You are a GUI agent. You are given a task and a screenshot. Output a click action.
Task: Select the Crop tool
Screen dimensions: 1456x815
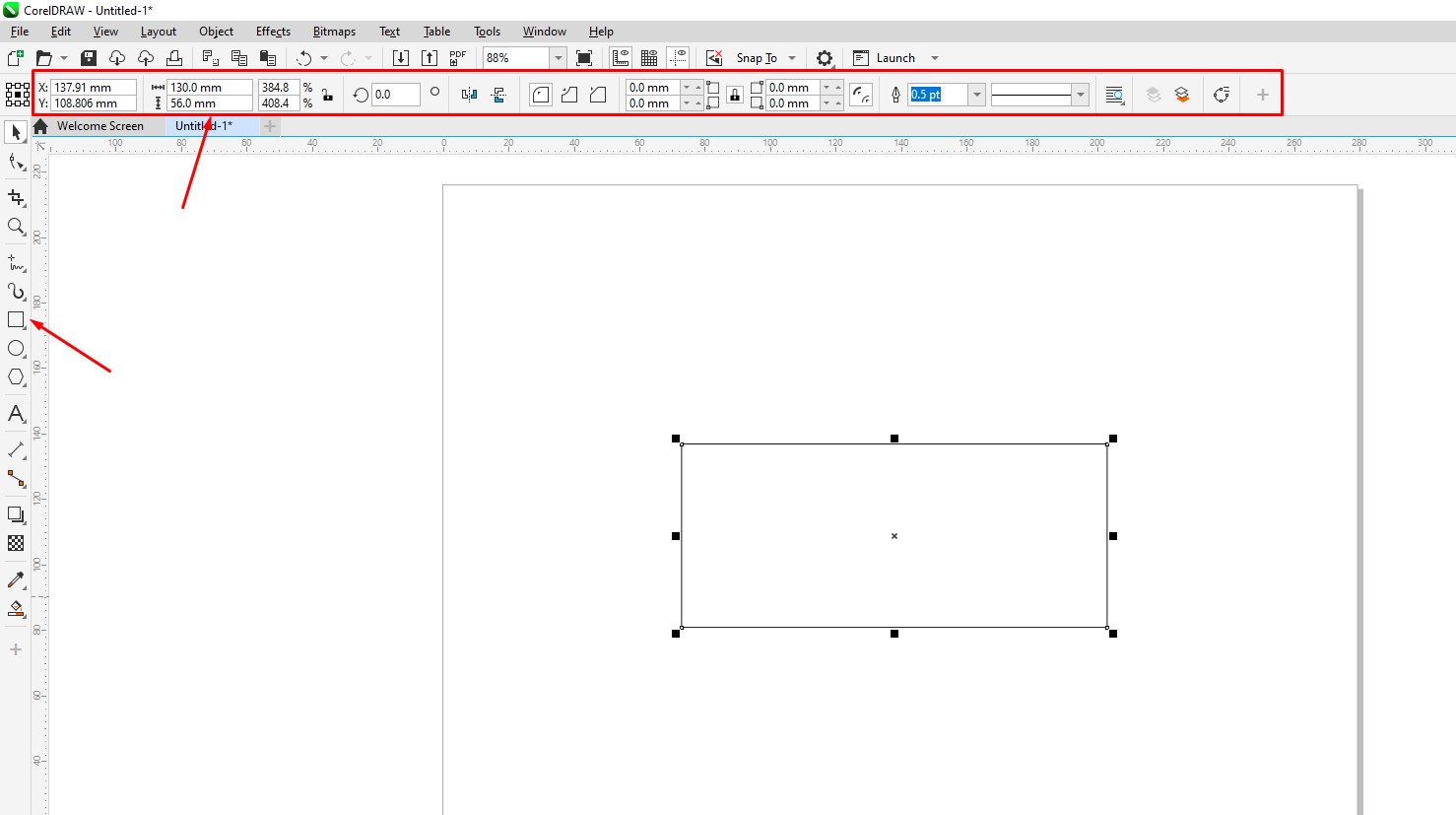(x=16, y=198)
